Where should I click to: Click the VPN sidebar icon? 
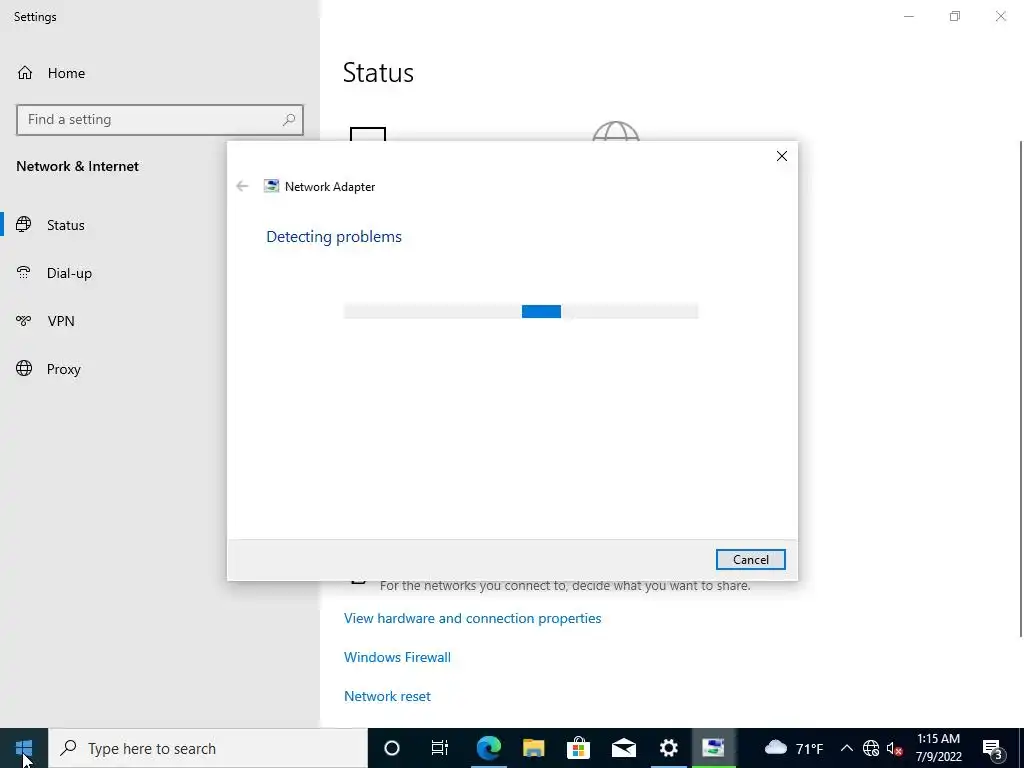[x=24, y=321]
